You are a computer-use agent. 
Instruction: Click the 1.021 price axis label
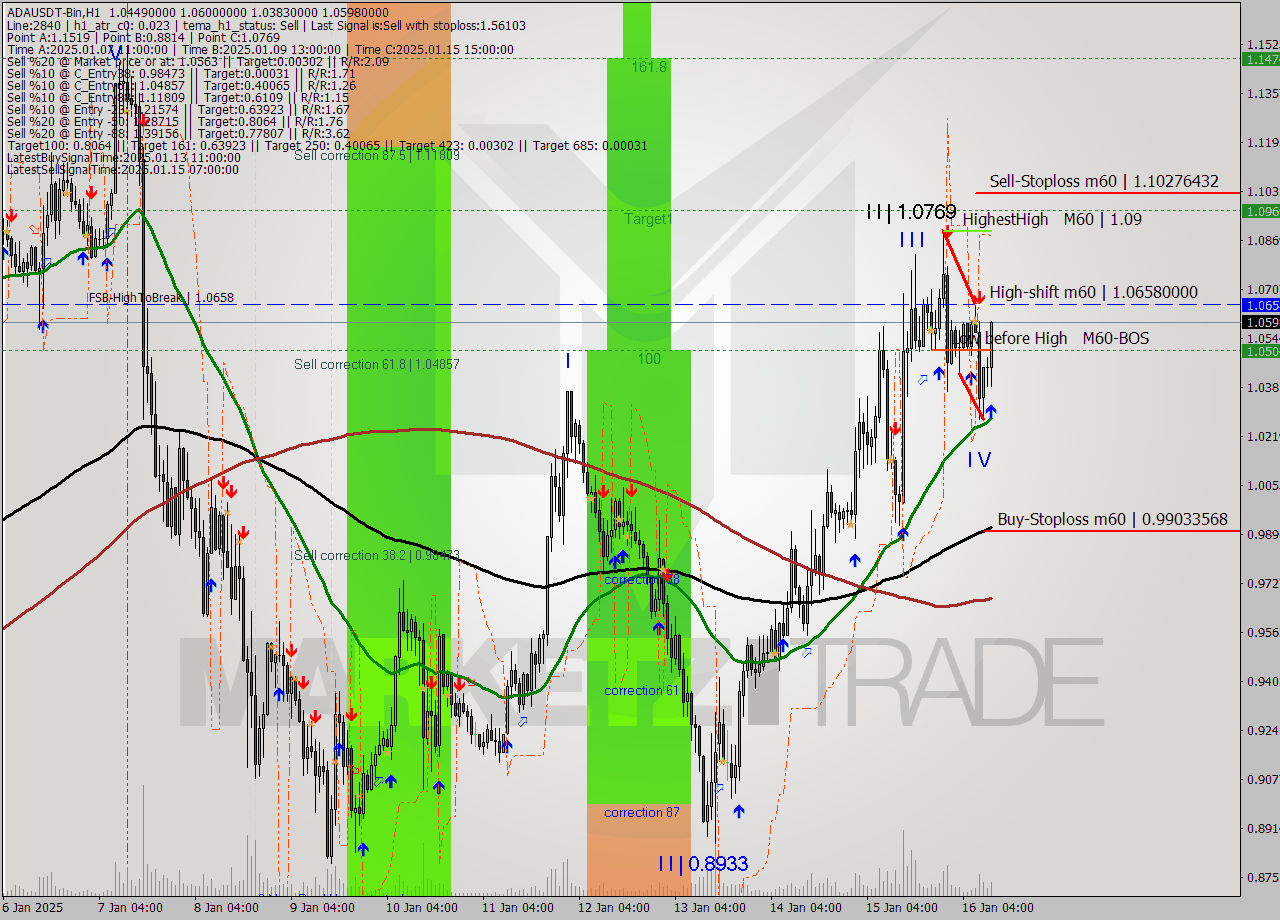pos(1262,436)
